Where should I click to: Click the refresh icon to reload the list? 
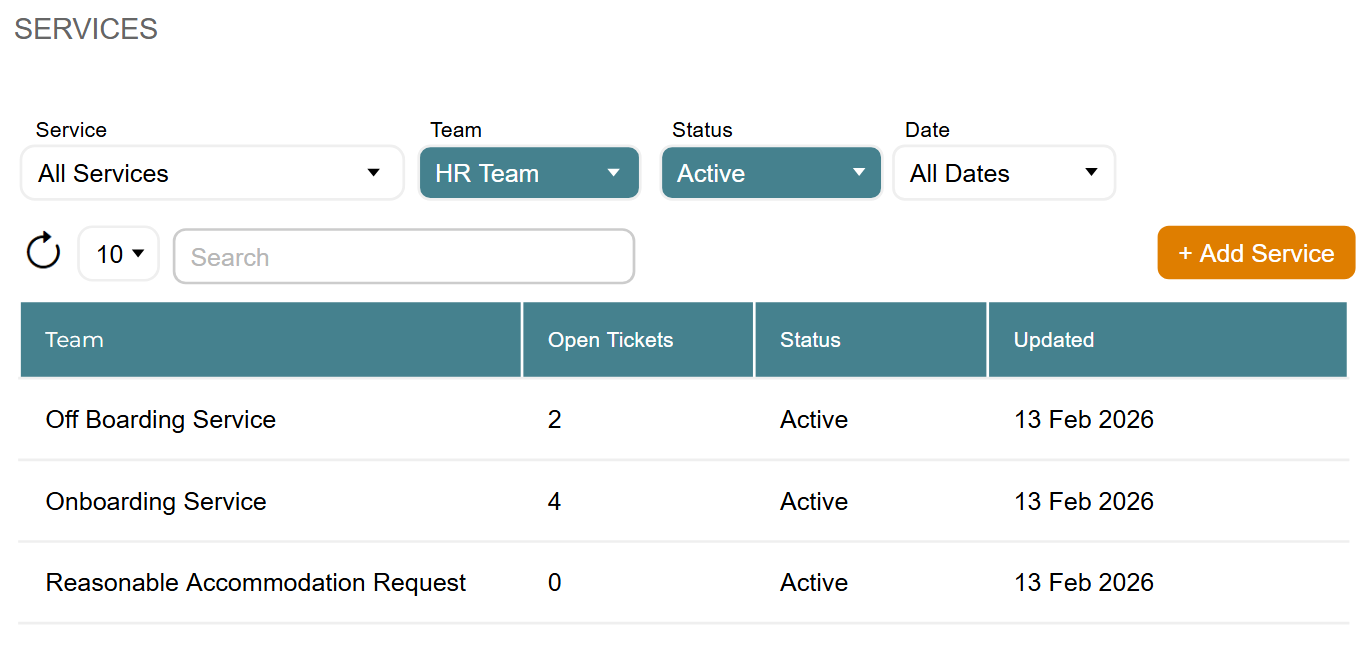coord(42,252)
